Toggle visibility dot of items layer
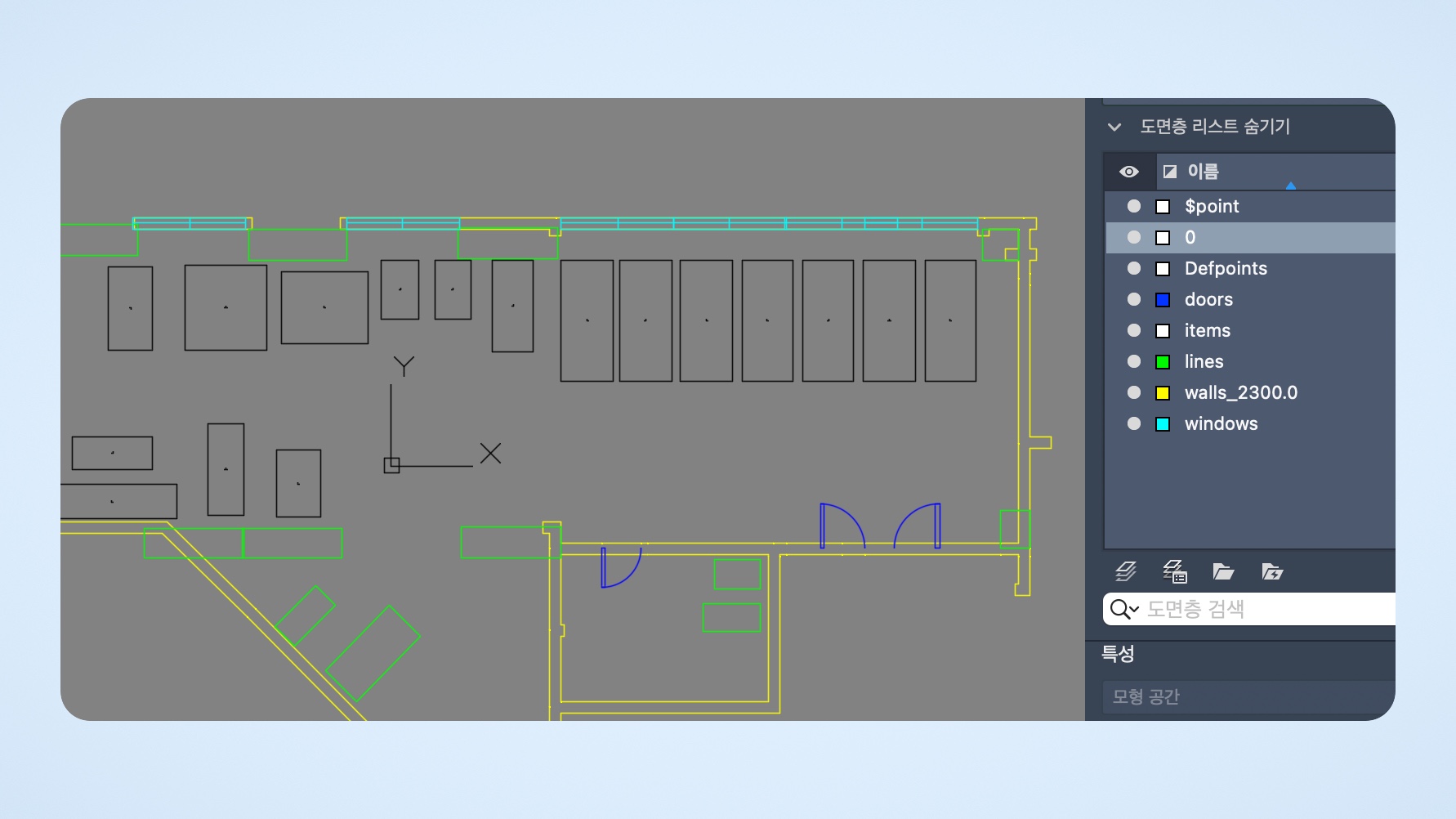Viewport: 1456px width, 819px height. tap(1134, 330)
